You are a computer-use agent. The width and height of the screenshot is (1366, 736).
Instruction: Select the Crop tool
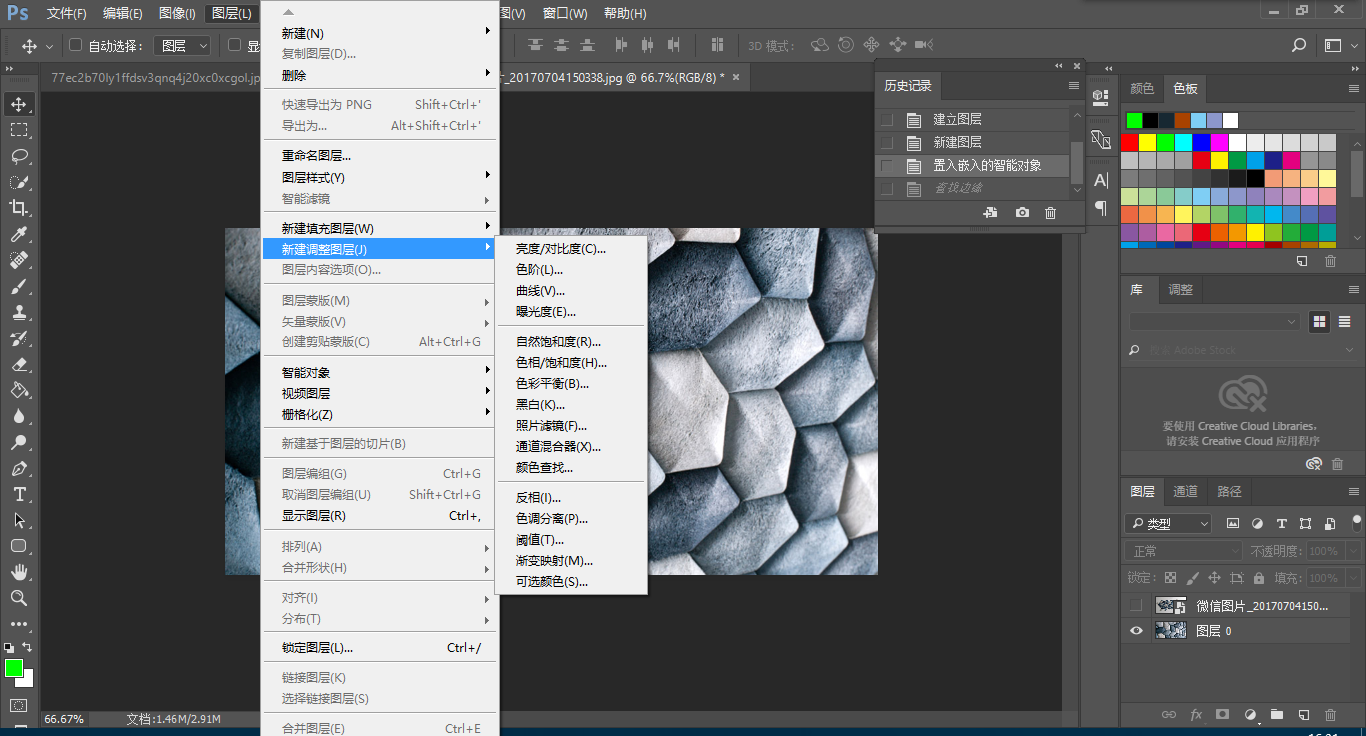[19, 208]
